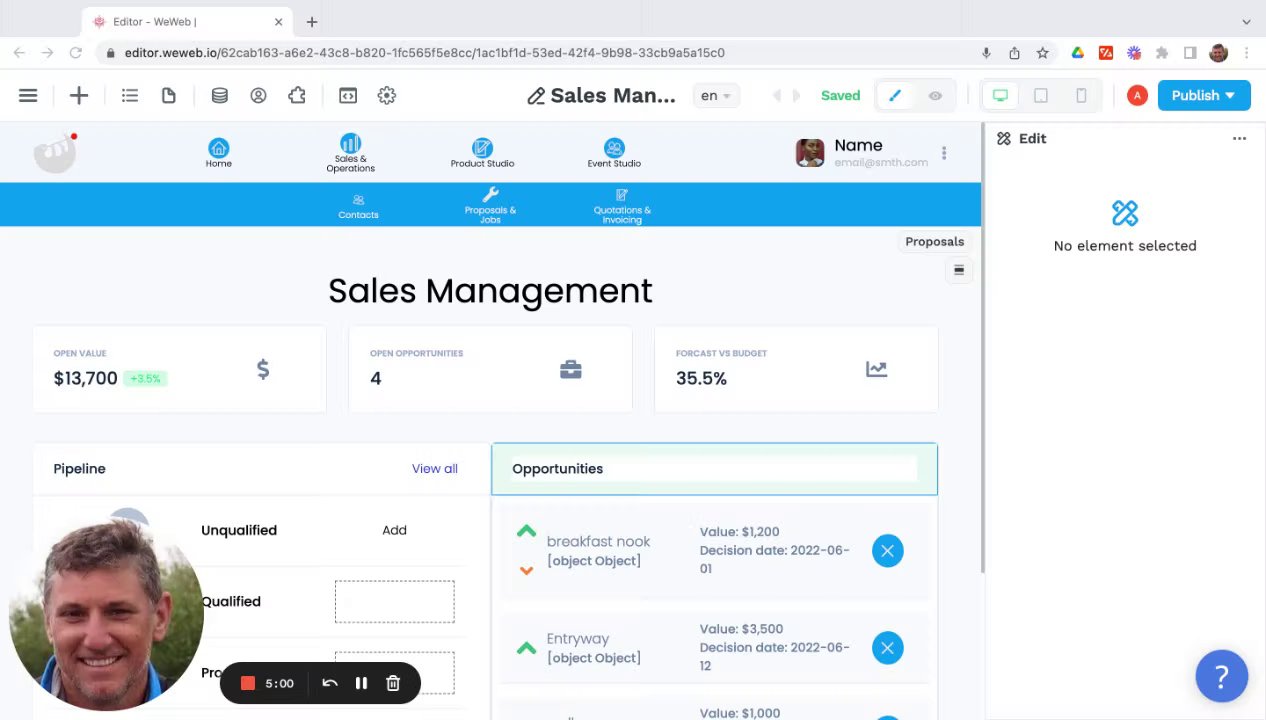Switch to edit mode pencil toggle
Screen dimensions: 1266x720
[895, 96]
